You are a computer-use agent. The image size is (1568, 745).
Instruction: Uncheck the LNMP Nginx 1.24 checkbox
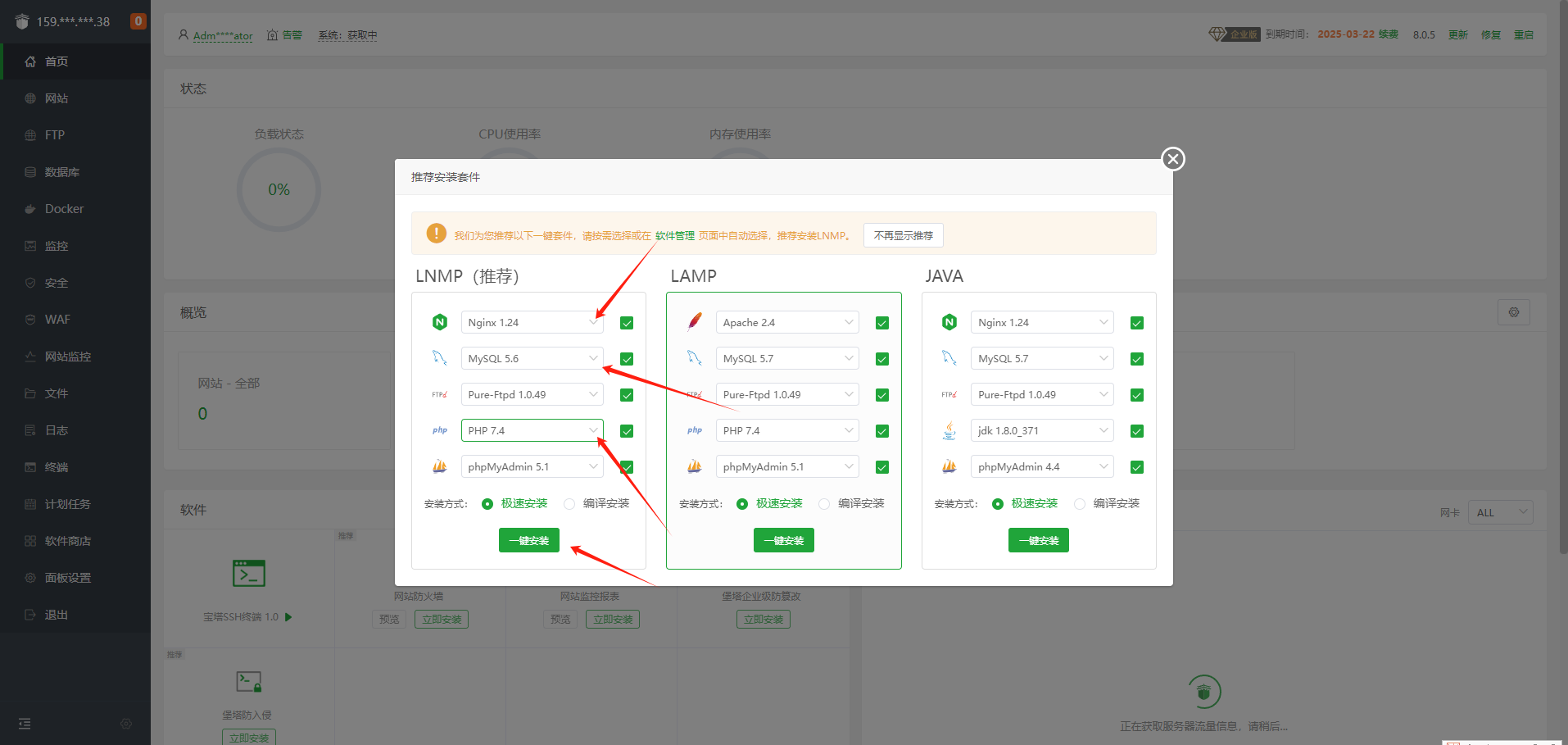[627, 323]
